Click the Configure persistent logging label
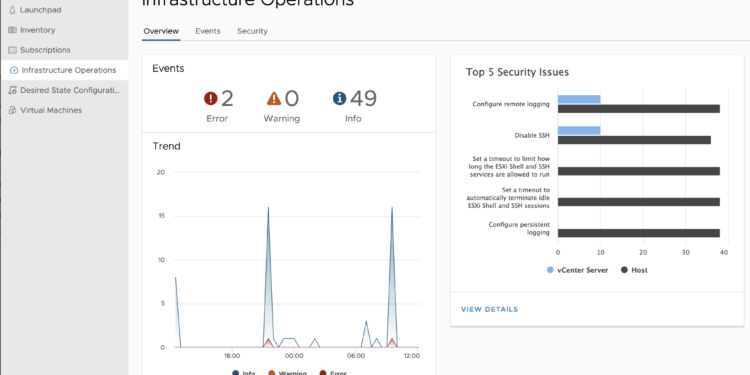Viewport: 750px width, 375px height. tap(519, 229)
